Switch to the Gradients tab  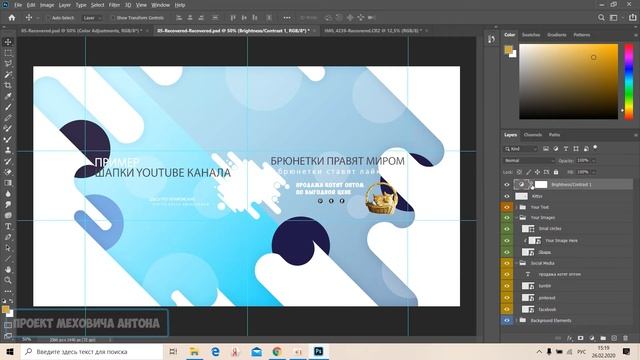(557, 35)
